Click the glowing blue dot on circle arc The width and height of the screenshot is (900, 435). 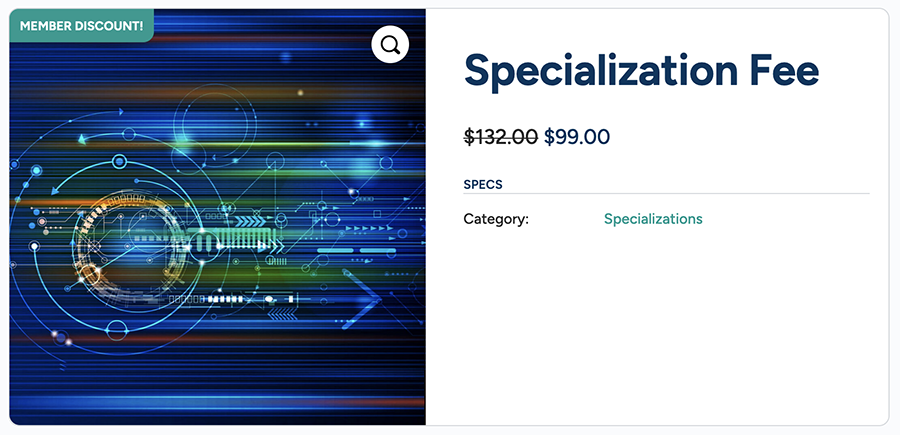(x=119, y=161)
